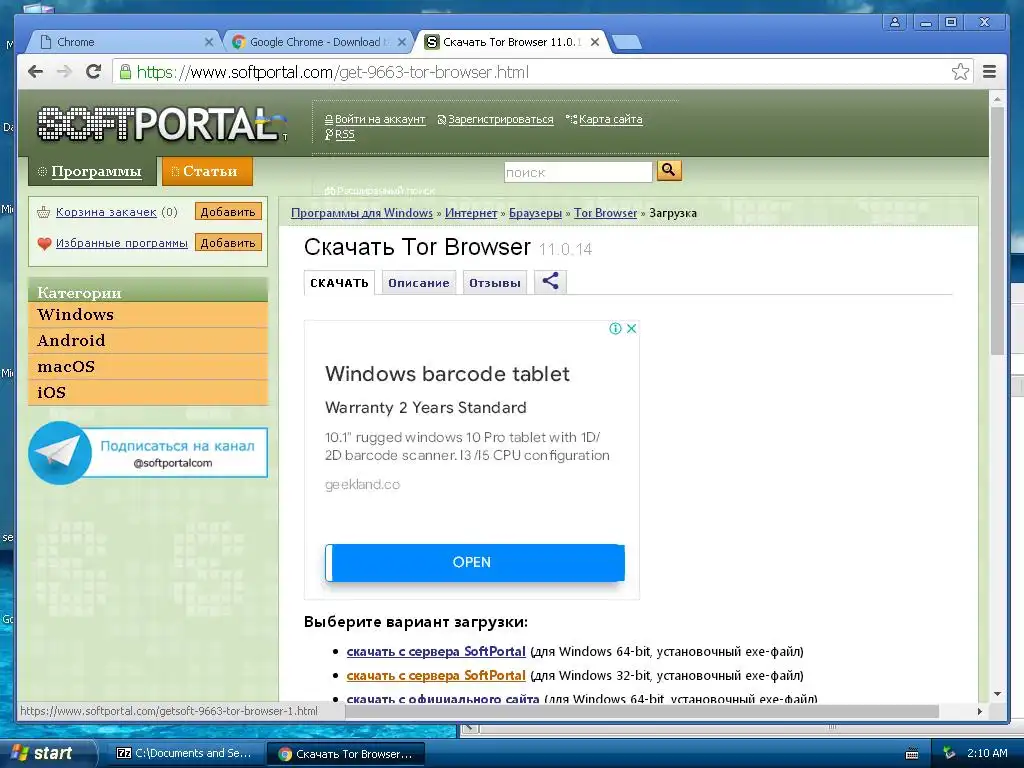Click the keyboard tray icon
This screenshot has height=768, width=1024.
click(x=912, y=754)
